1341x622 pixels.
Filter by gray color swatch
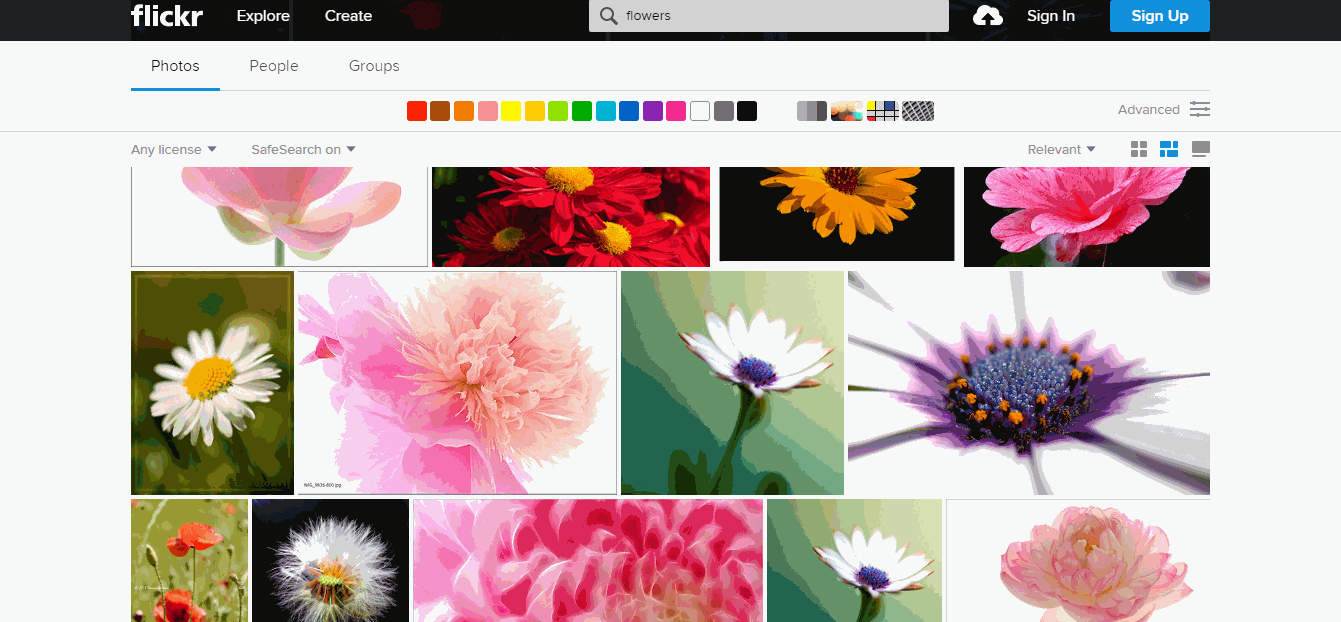[724, 111]
